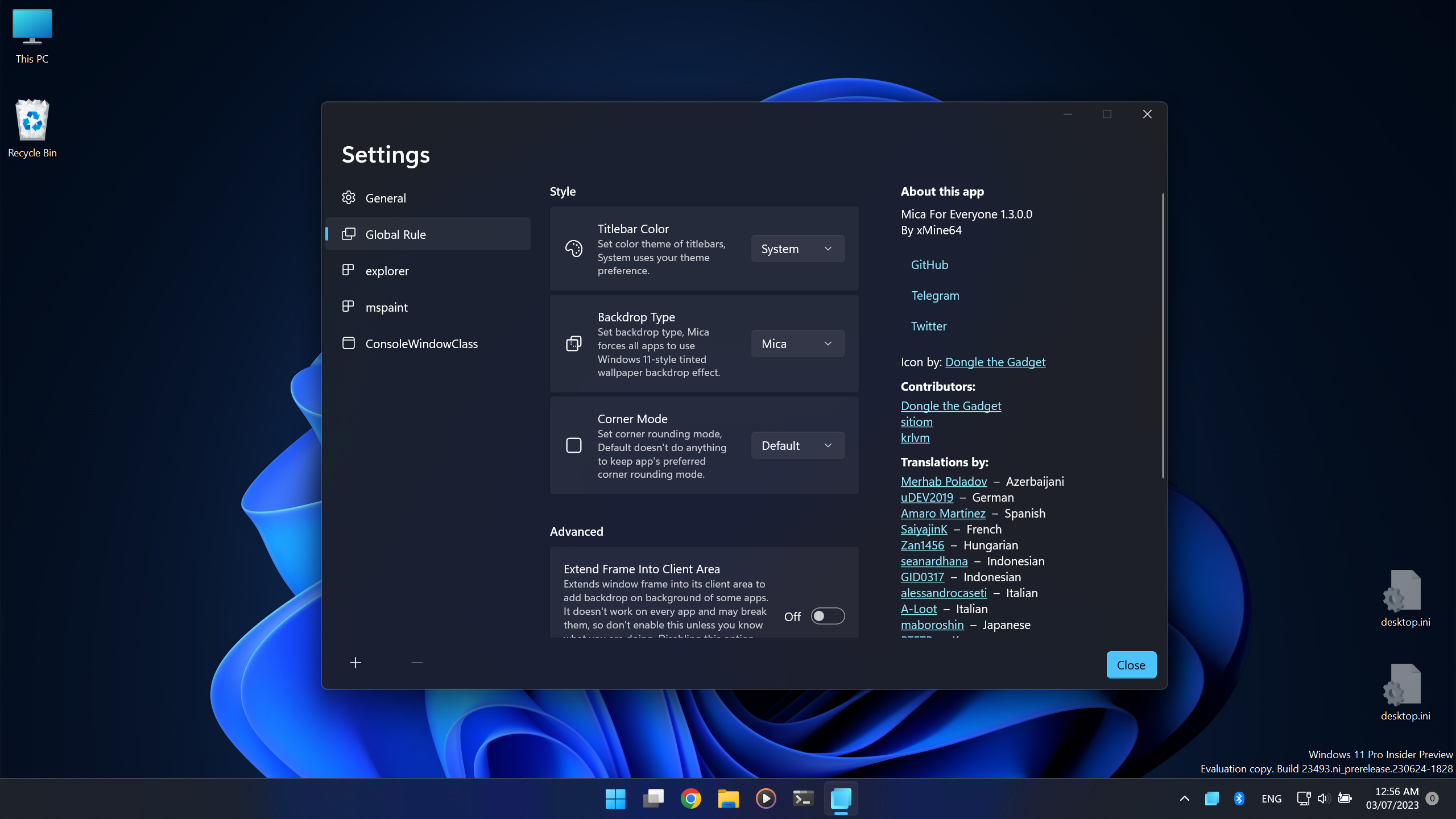Click the Corner Mode checkbox icon
This screenshot has width=1456, height=819.
click(573, 445)
